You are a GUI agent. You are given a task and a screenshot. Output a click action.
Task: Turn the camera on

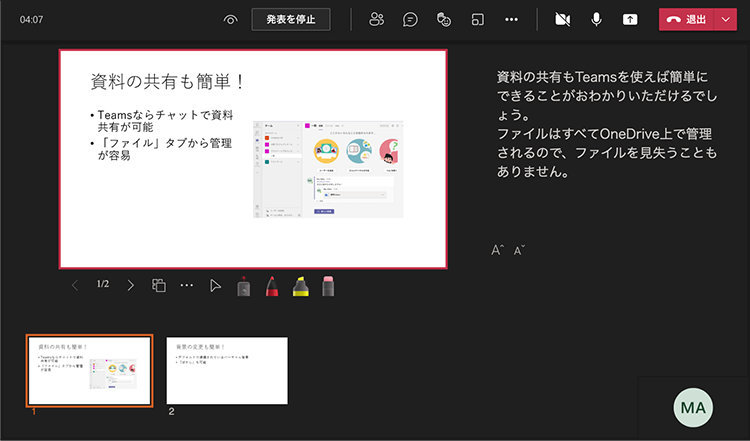[562, 20]
